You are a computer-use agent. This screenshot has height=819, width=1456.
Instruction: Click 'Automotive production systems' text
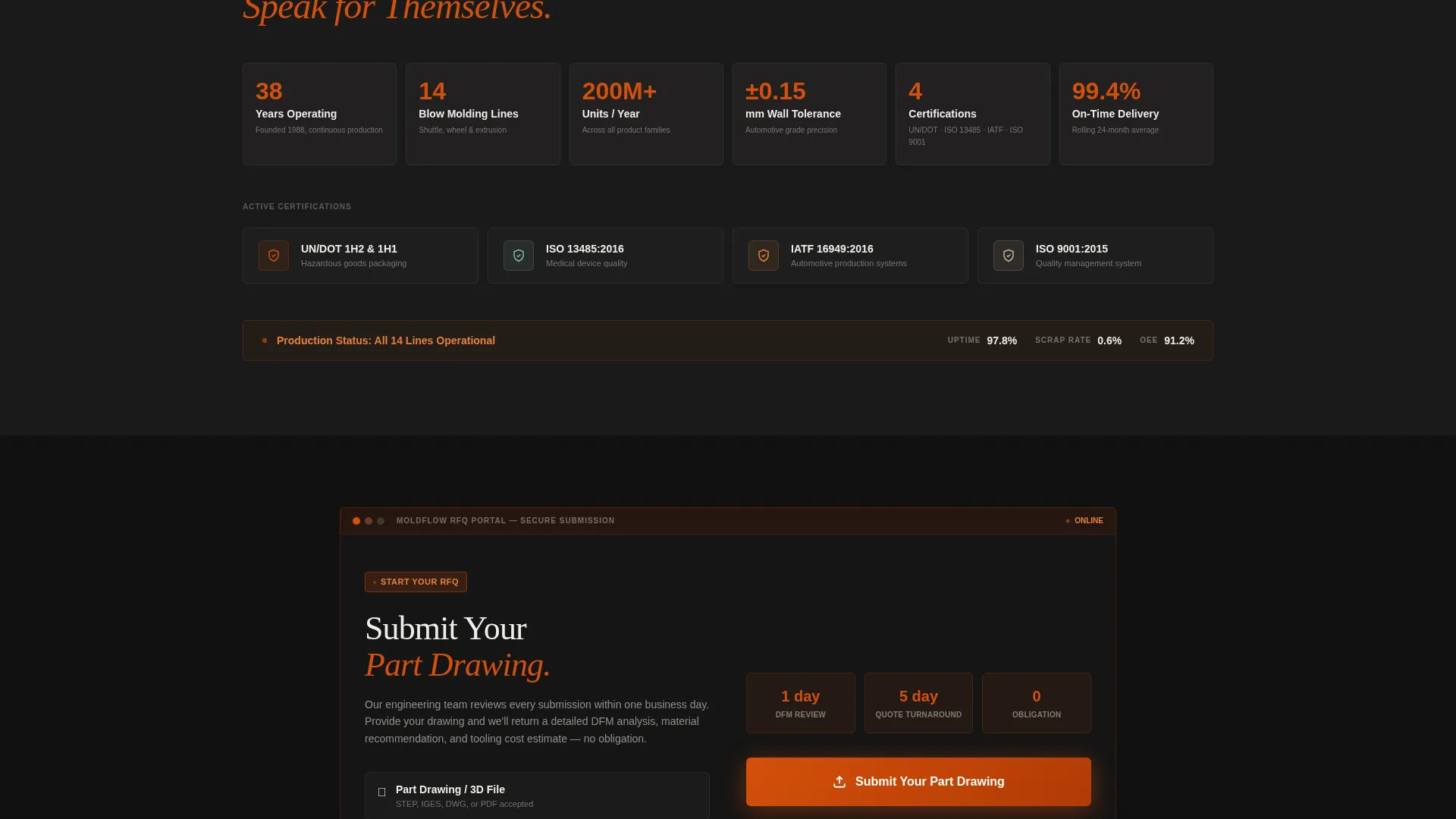point(849,263)
